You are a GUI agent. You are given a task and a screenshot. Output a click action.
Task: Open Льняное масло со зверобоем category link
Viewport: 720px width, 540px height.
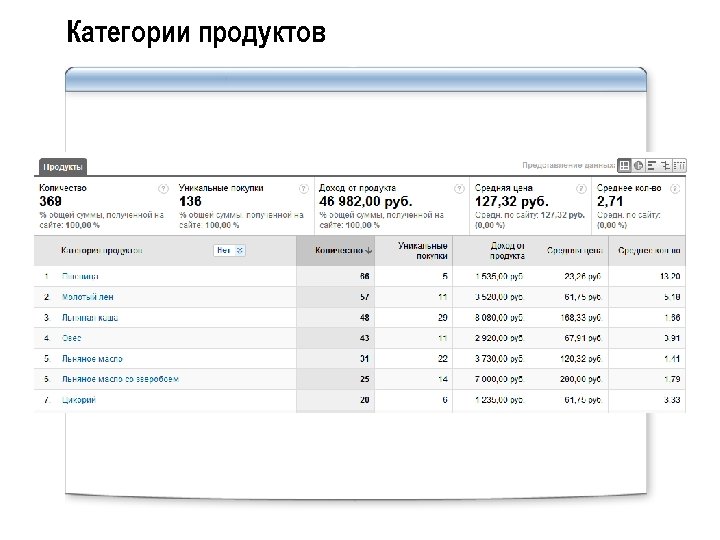tap(120, 379)
